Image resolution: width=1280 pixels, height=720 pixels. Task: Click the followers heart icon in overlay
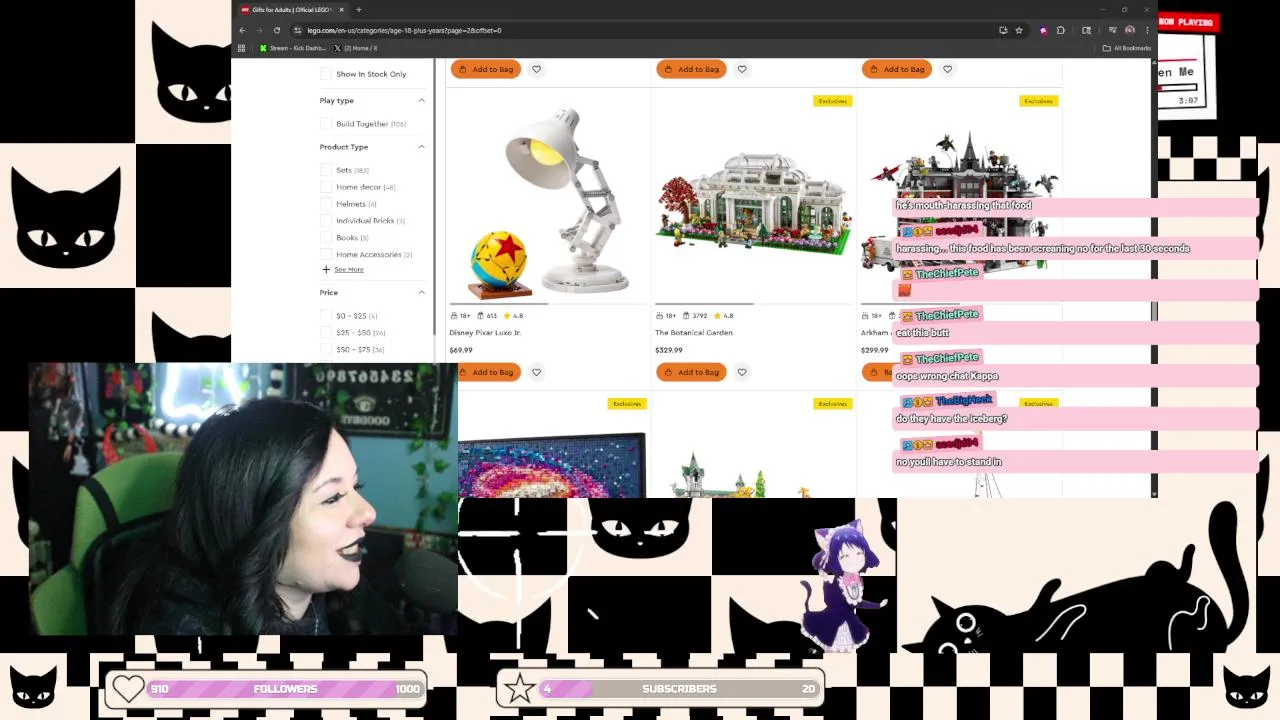click(x=128, y=688)
